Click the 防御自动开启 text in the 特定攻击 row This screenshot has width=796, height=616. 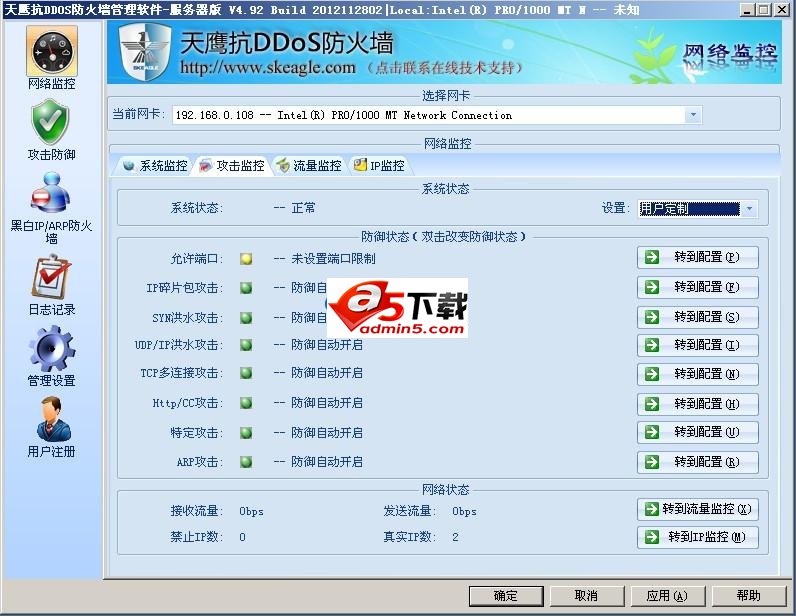pyautogui.click(x=327, y=433)
